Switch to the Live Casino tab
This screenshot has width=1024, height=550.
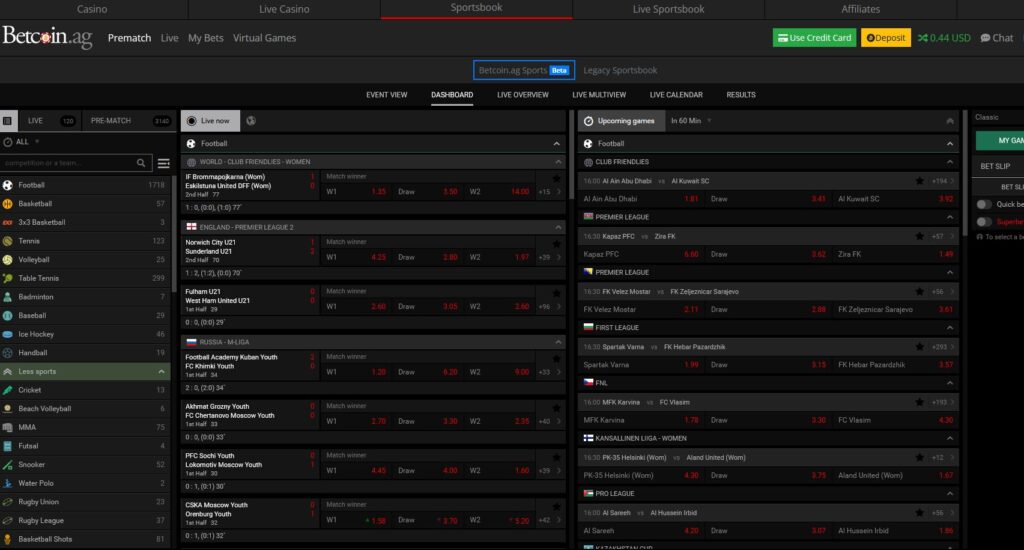point(284,9)
